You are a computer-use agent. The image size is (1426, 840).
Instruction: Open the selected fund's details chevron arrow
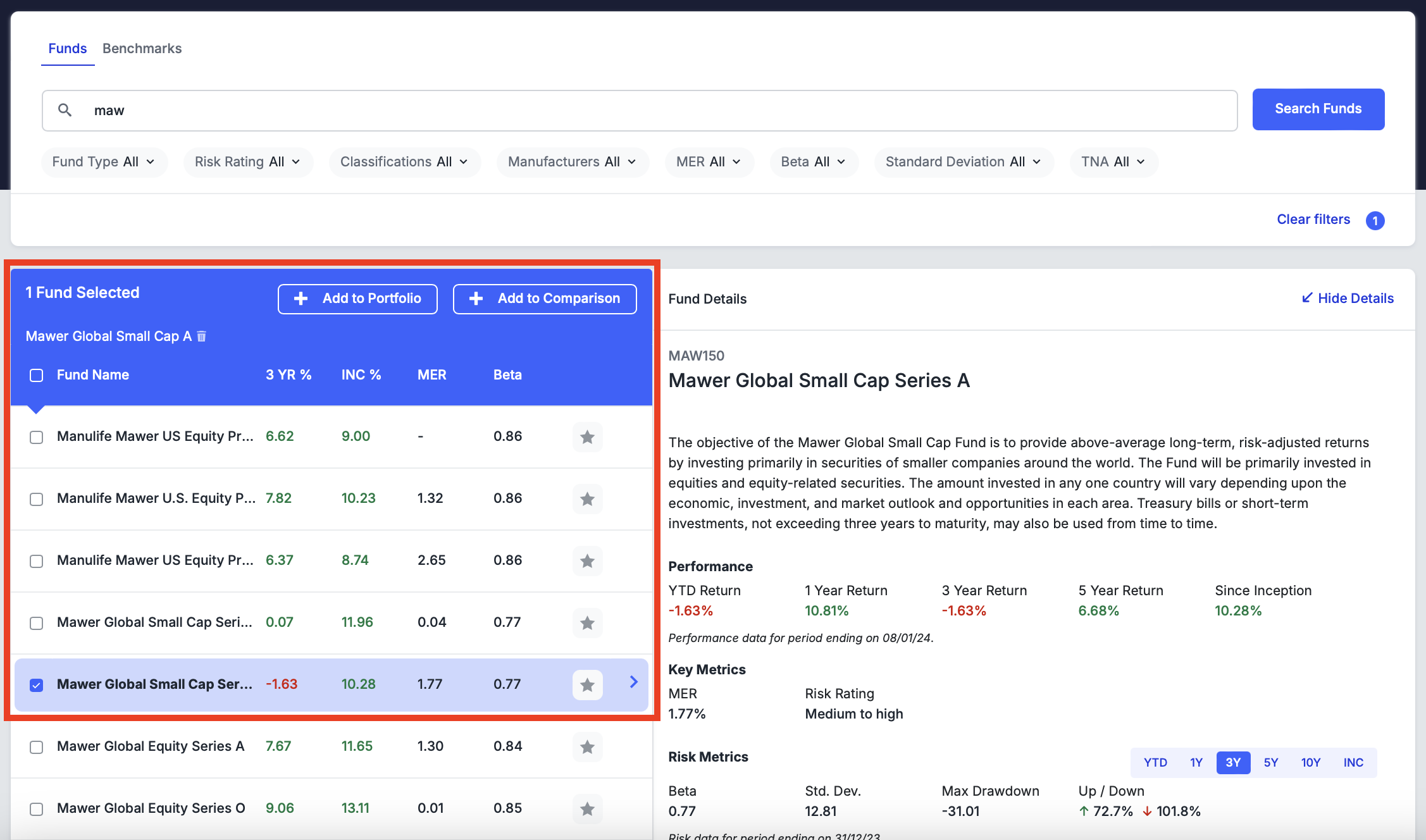pos(633,682)
